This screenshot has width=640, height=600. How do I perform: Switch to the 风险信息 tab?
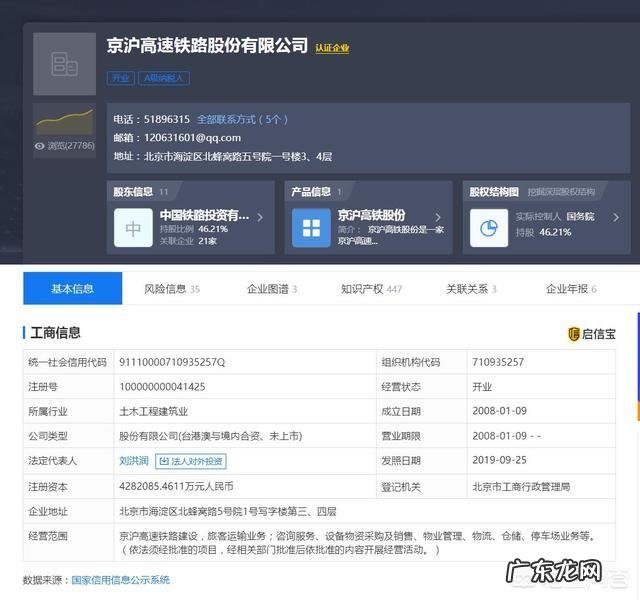point(172,289)
